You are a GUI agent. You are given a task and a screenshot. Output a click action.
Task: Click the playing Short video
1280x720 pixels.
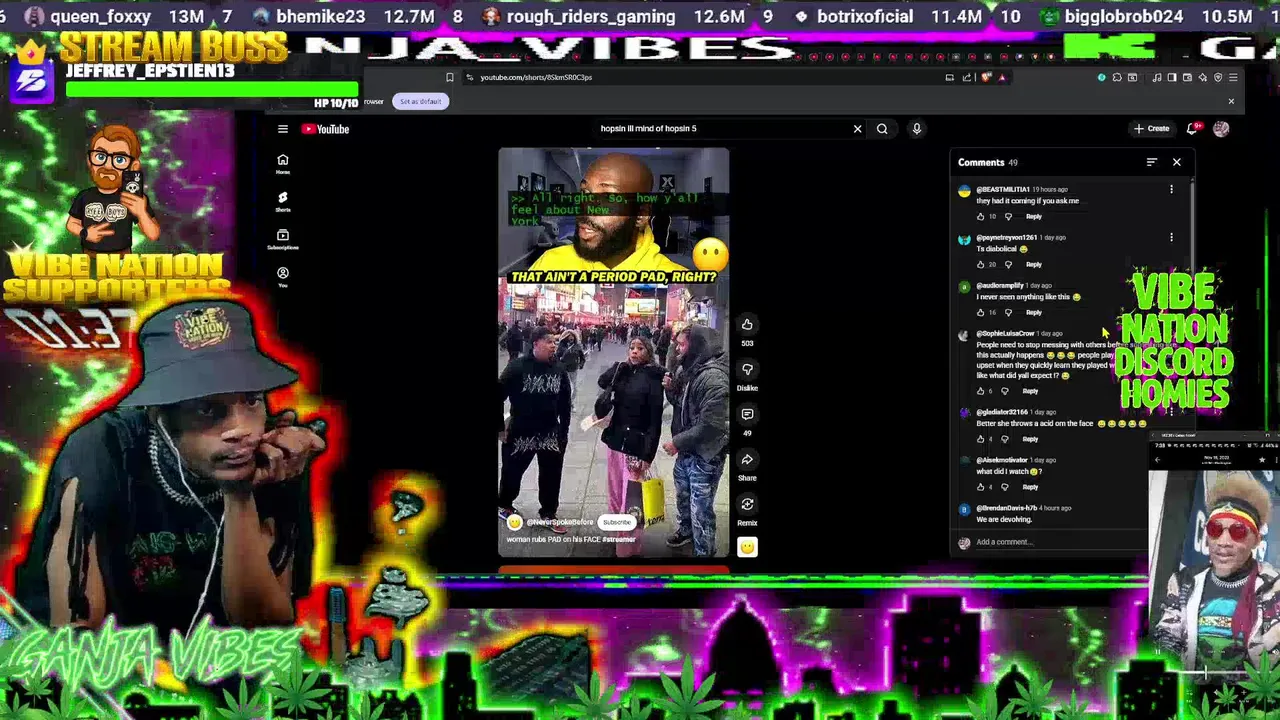click(x=614, y=352)
